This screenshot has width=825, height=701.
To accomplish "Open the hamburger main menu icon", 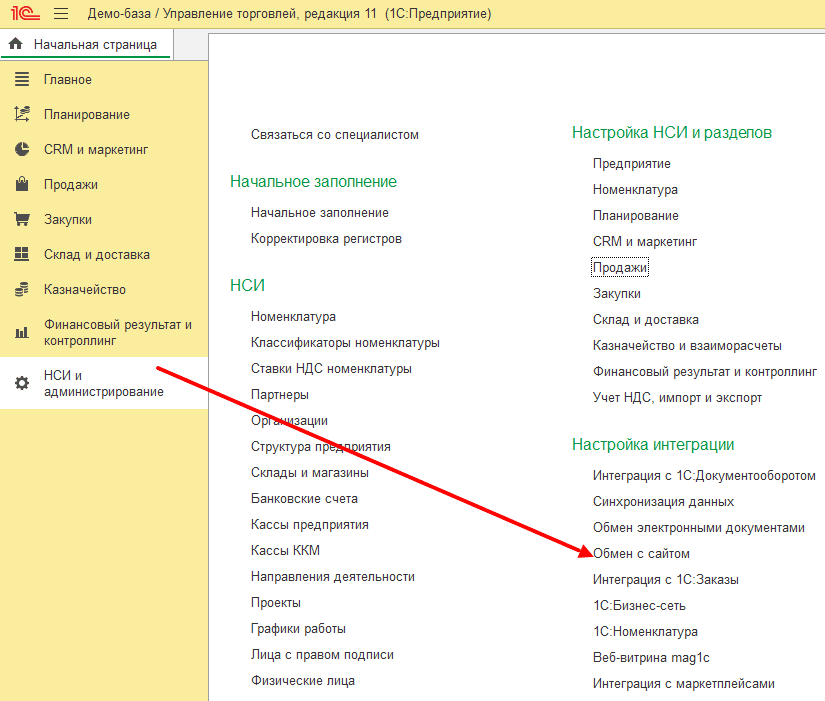I will (x=61, y=13).
